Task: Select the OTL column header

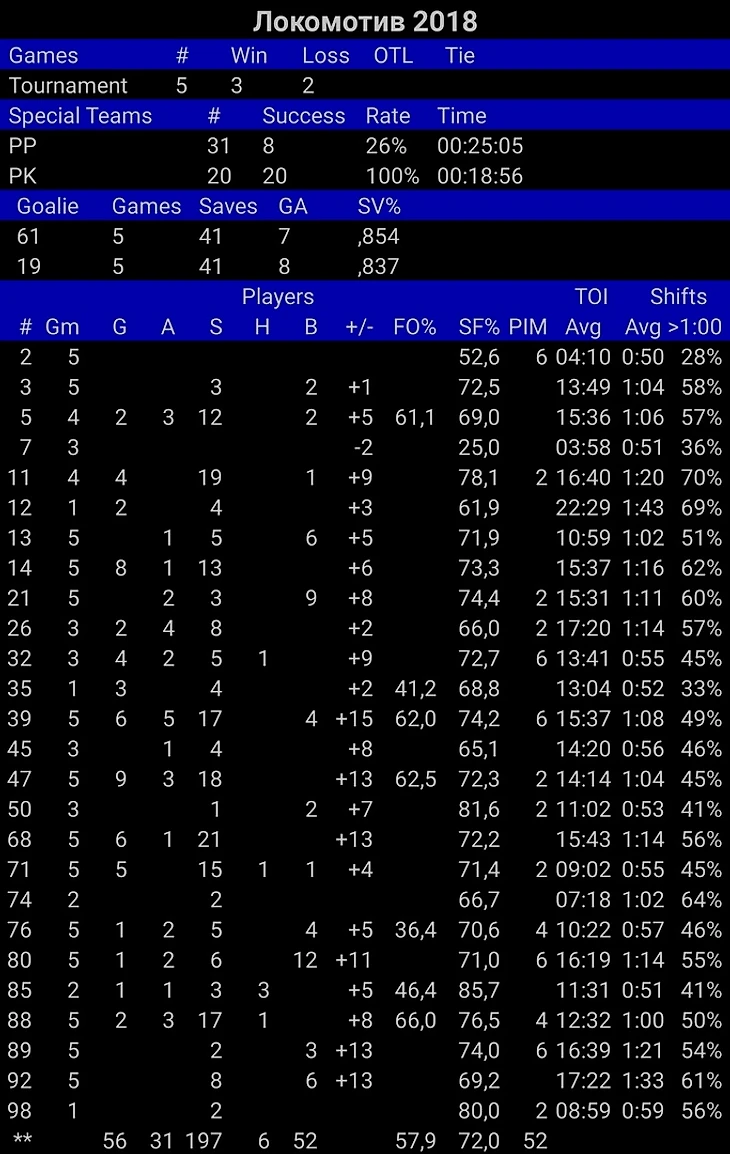Action: [x=393, y=55]
